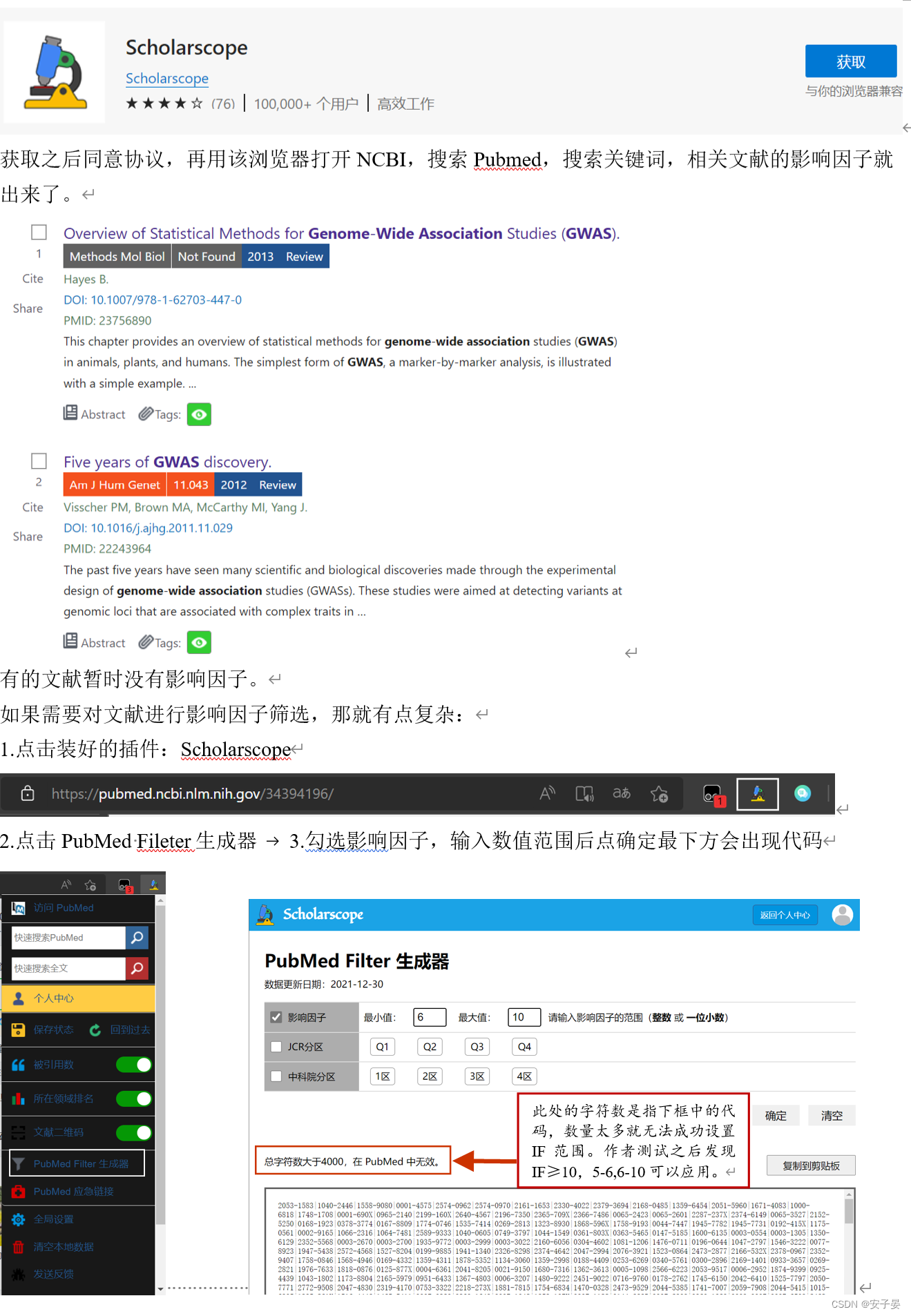The height and width of the screenshot is (1316, 911).
Task: Click the extension icon with red 1 badge
Action: 713,795
